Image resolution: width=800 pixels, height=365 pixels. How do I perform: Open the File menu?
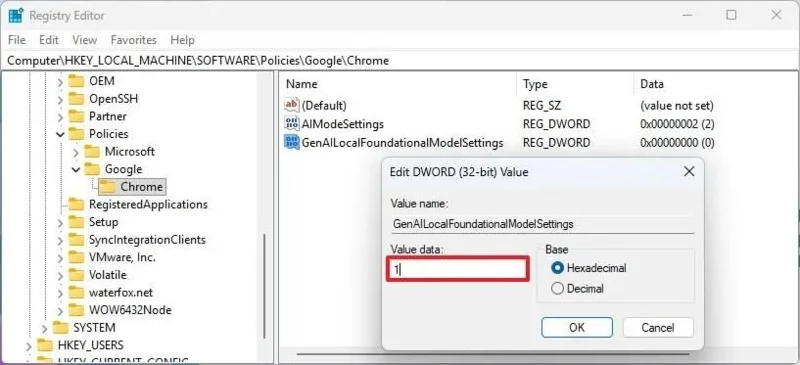click(17, 40)
